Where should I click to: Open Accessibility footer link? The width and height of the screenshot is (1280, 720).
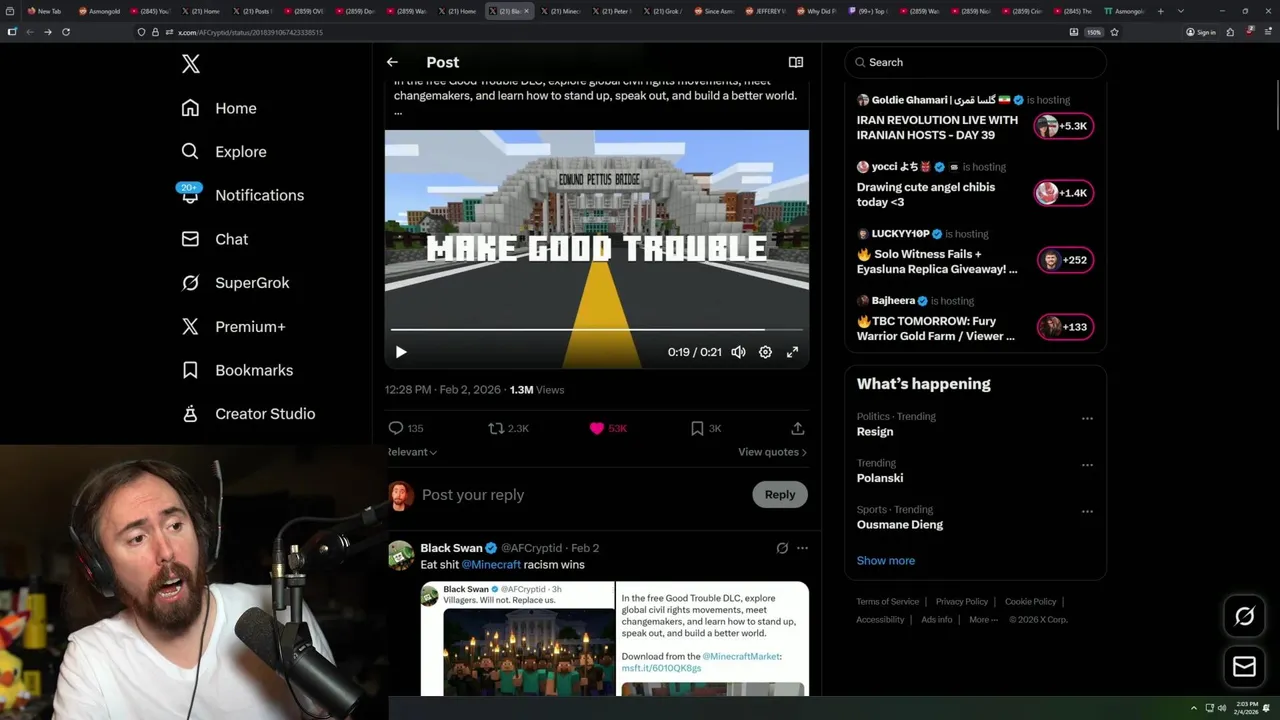click(x=880, y=620)
